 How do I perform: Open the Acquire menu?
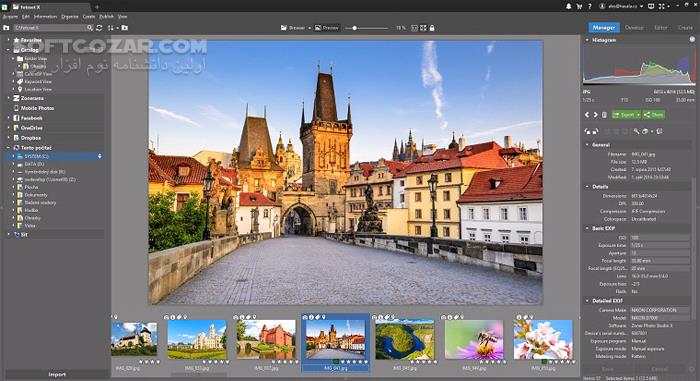10,17
